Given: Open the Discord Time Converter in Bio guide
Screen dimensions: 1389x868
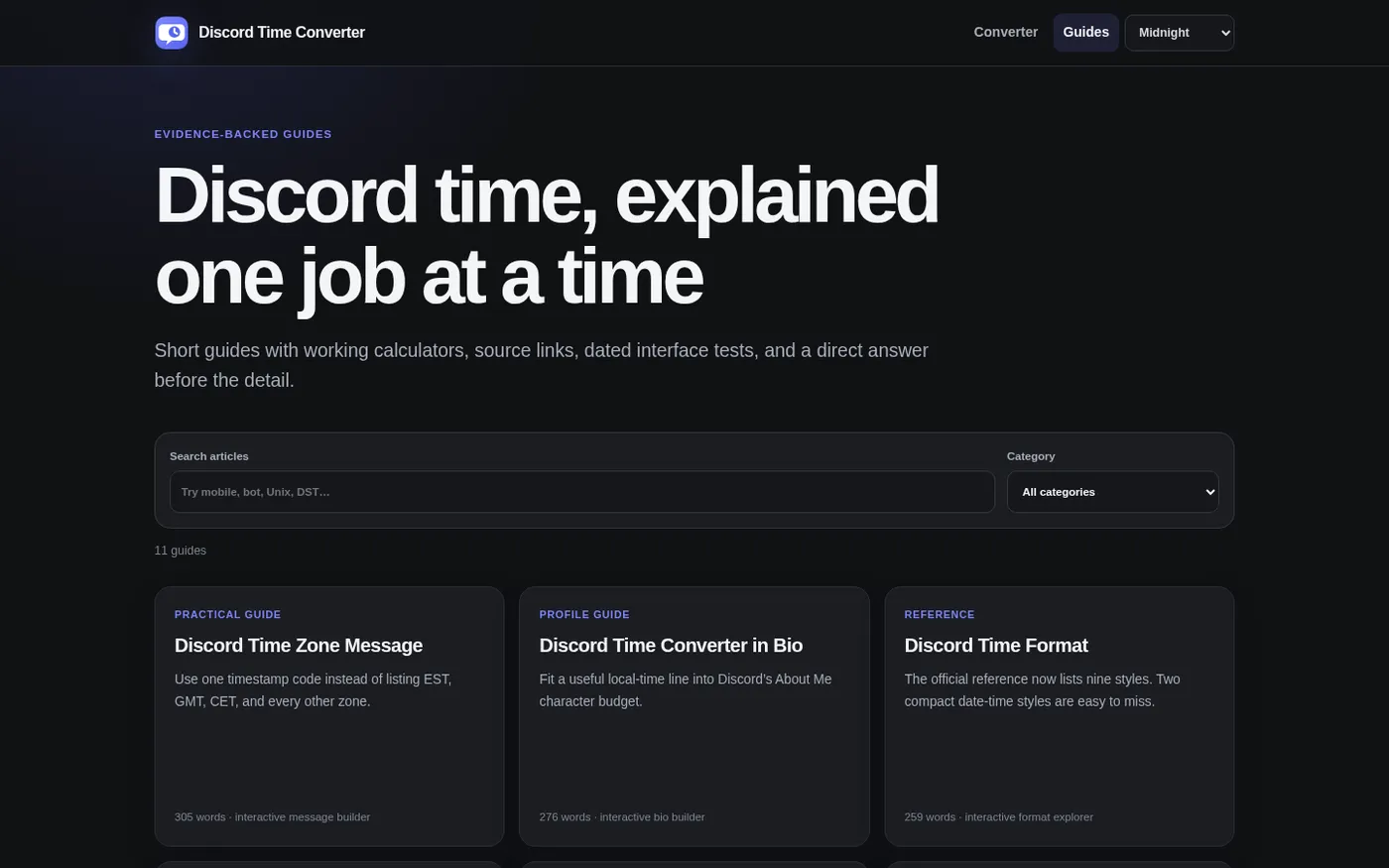Looking at the screenshot, I should coord(671,646).
